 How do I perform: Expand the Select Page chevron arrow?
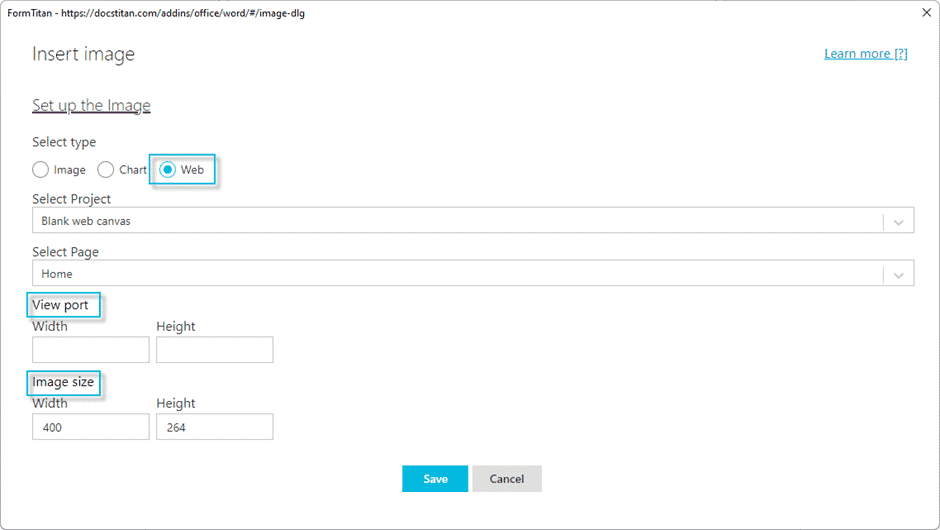tap(898, 274)
